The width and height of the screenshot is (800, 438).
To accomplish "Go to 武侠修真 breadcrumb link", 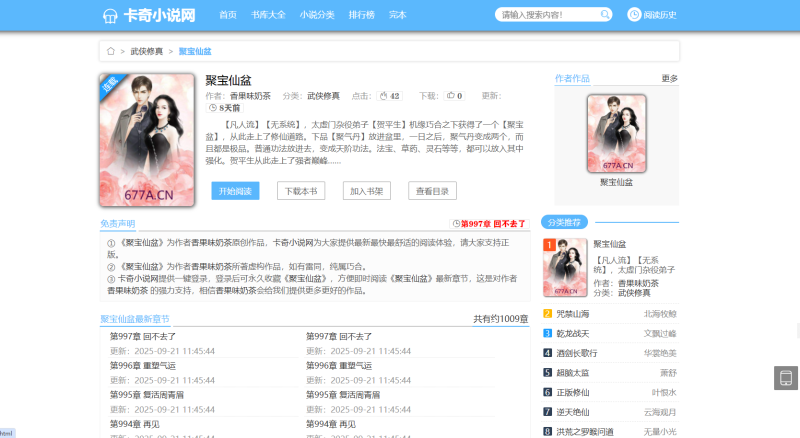I will [x=146, y=51].
